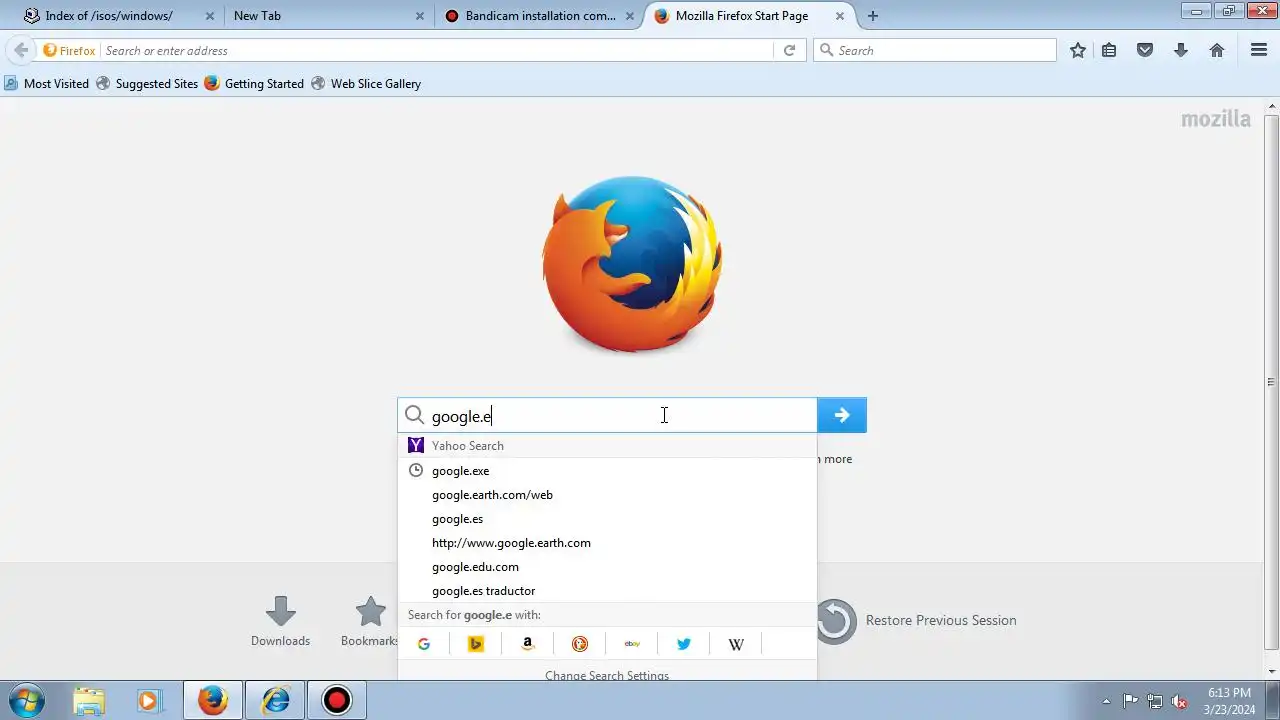Screen dimensions: 1280x720
Task: Click the volume muted tray icon
Action: [x=1180, y=701]
